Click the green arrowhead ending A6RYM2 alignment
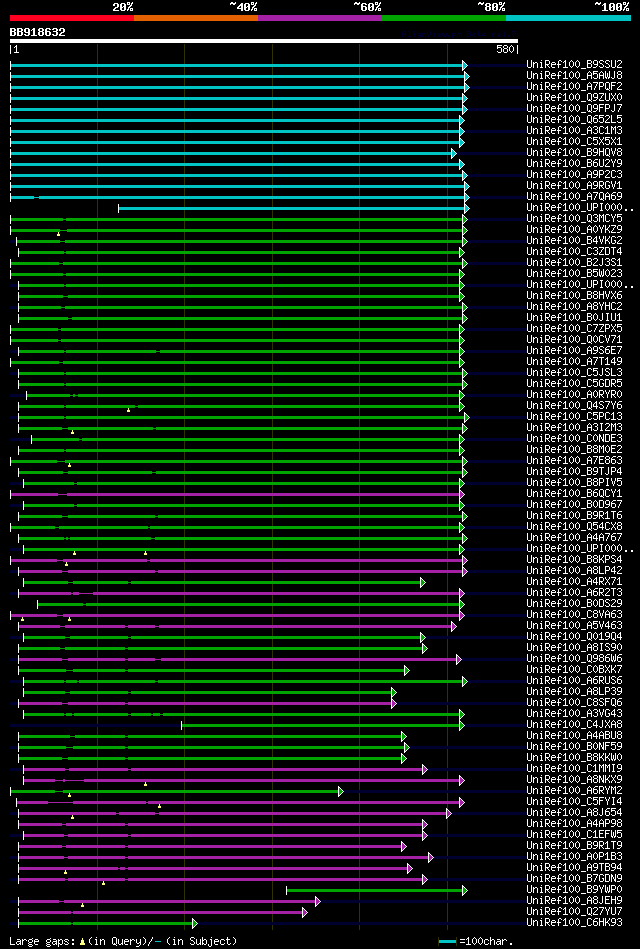Viewport: 640px width, 949px height. coord(341,791)
